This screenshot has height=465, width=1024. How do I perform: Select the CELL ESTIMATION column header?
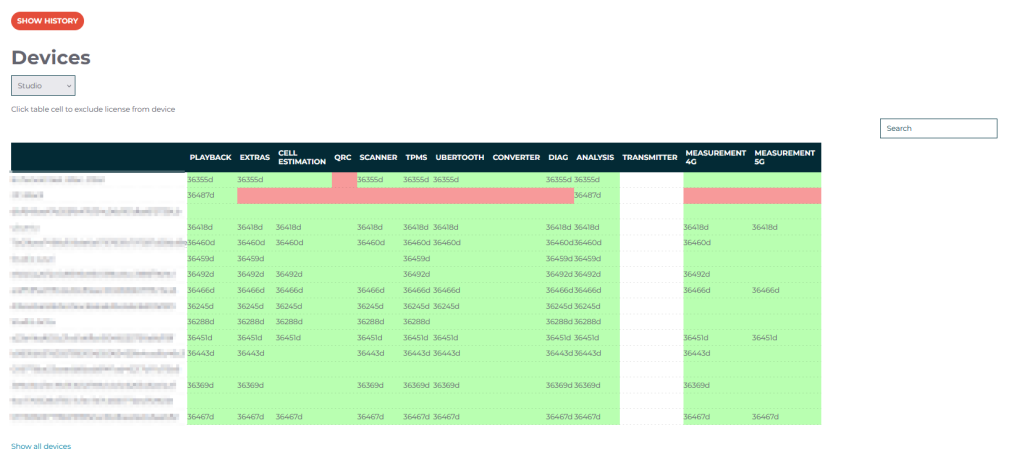[302, 157]
